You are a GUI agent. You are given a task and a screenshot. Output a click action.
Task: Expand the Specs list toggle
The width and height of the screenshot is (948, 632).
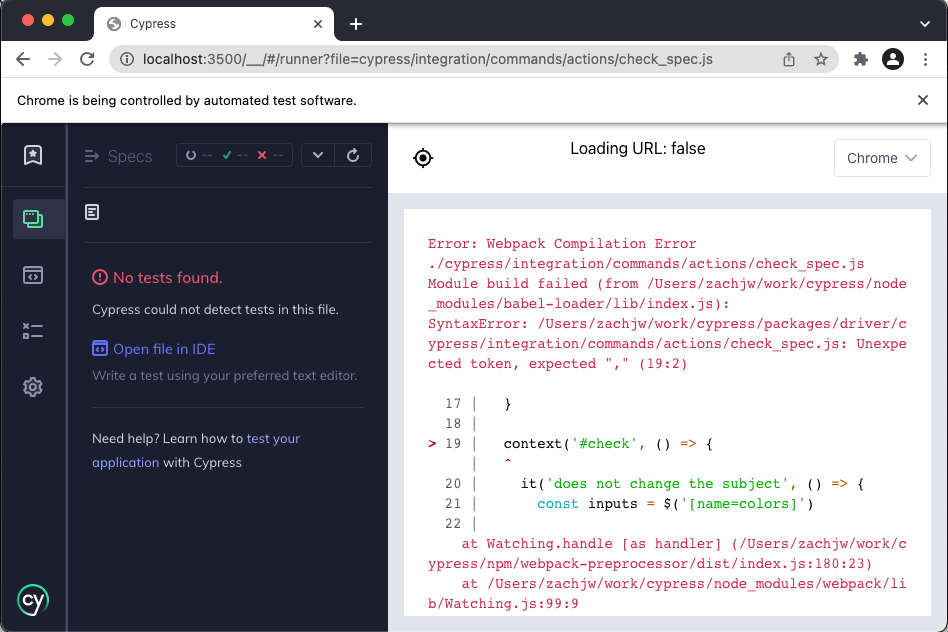coord(91,156)
